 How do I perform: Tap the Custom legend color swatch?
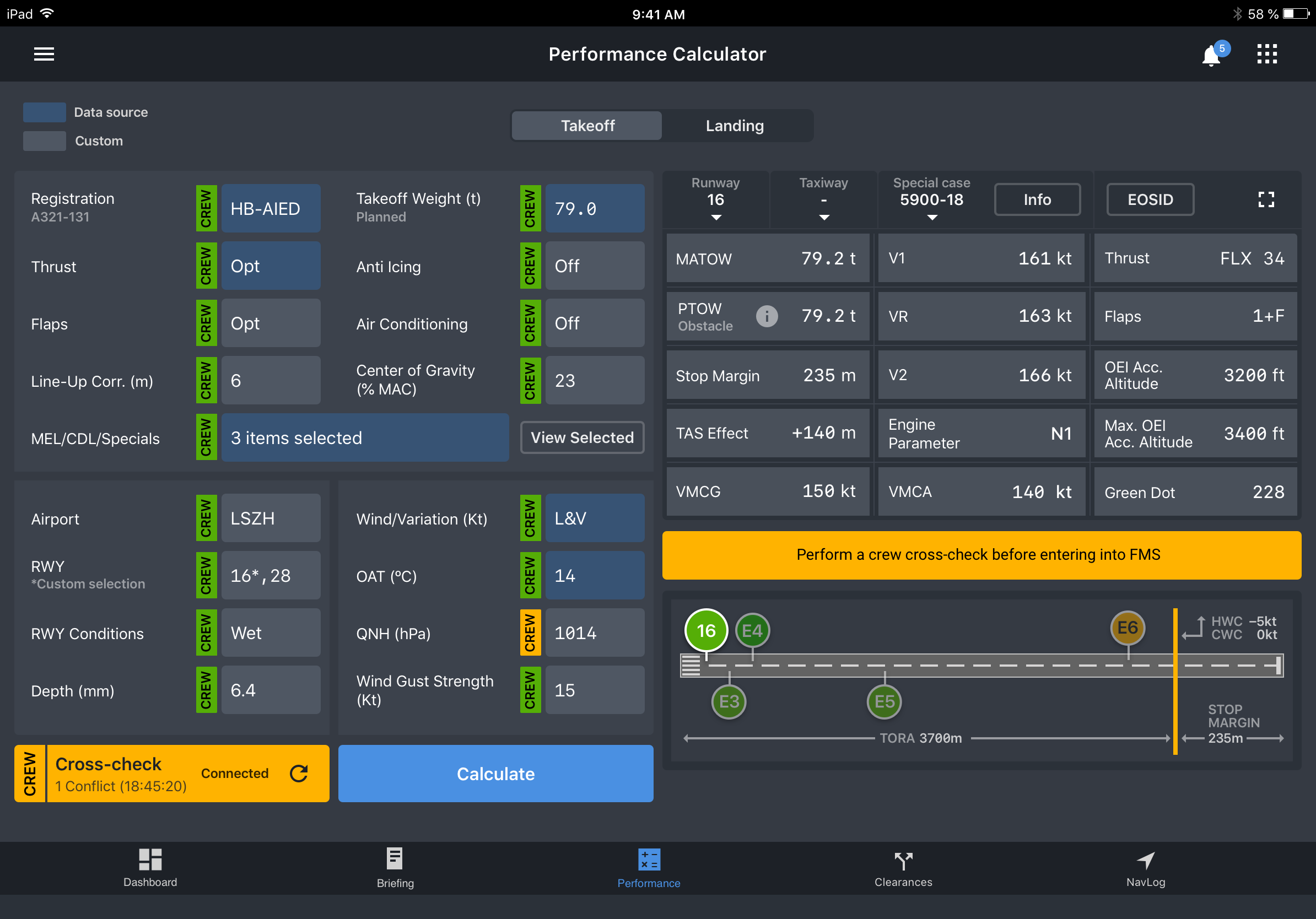[44, 141]
